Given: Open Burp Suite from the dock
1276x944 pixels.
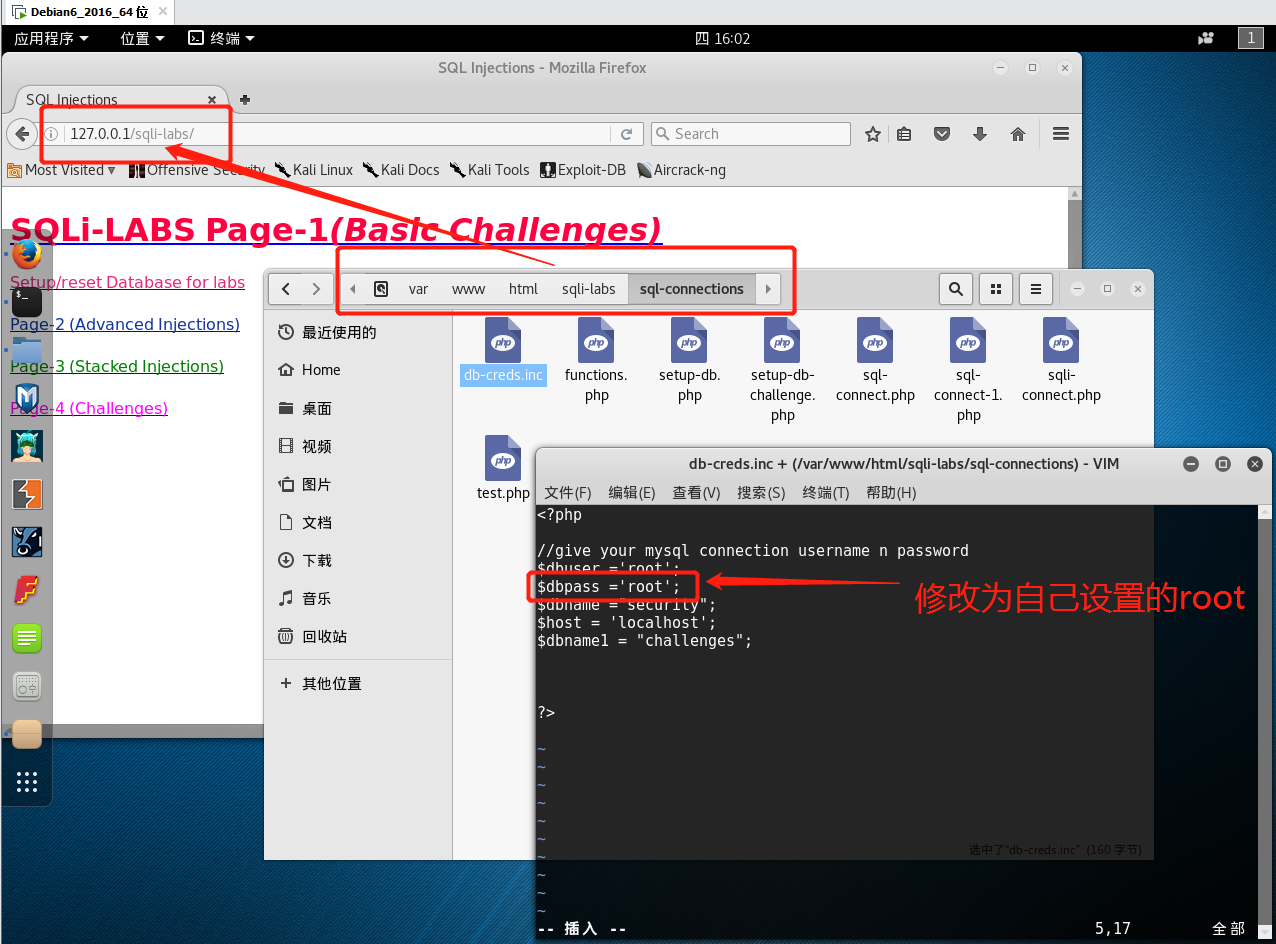Looking at the screenshot, I should point(27,493).
